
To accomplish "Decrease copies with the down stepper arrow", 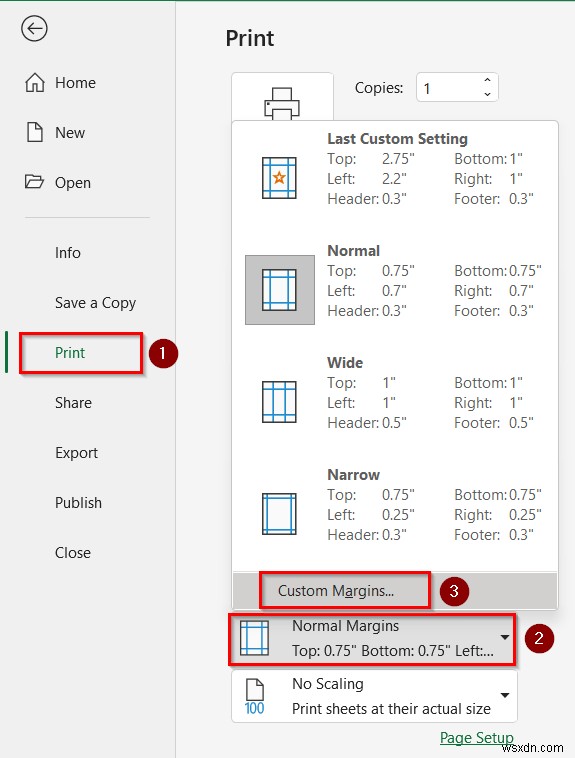I will (487, 94).
